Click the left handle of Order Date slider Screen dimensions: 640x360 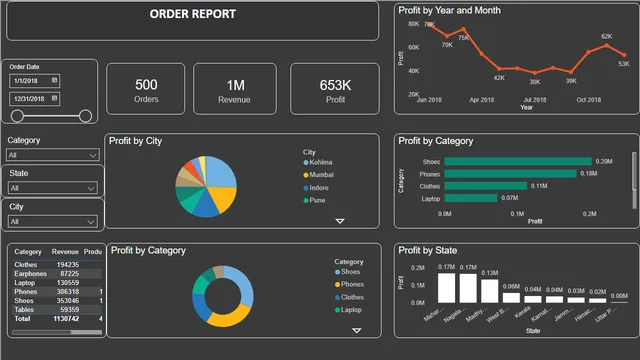tap(17, 116)
